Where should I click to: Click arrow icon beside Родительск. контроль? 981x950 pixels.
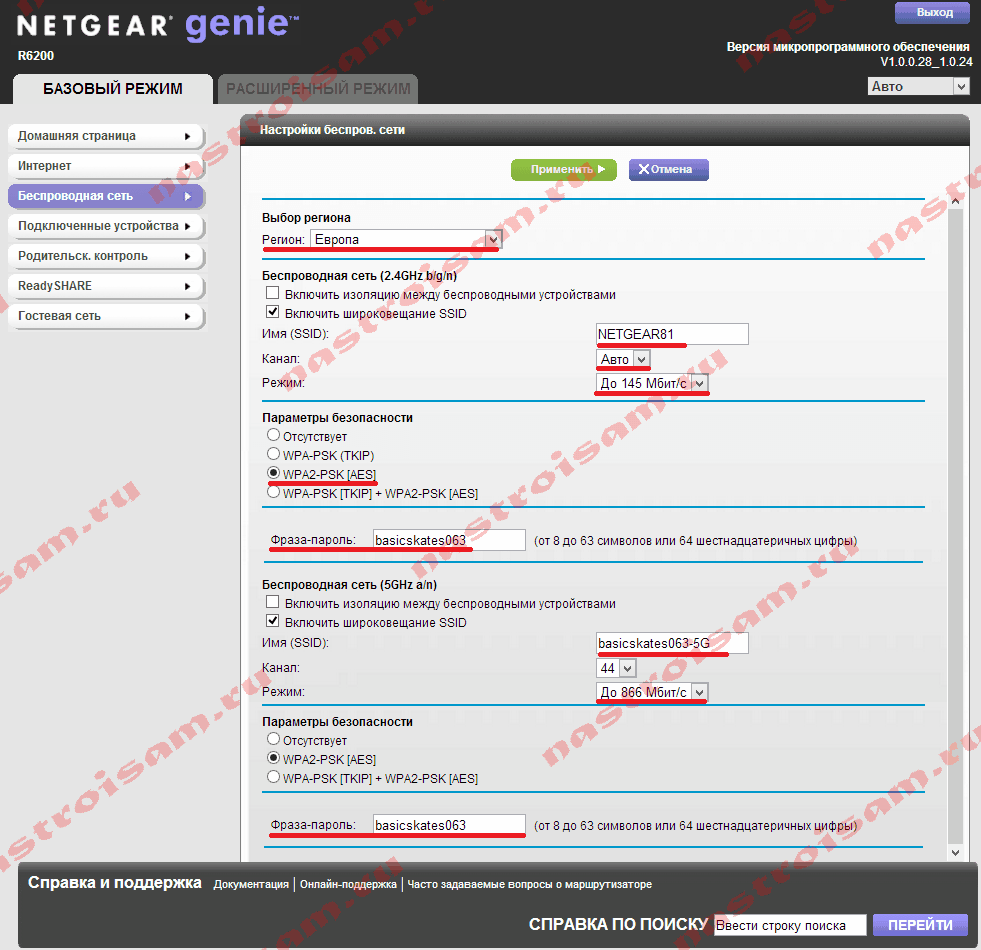[187, 256]
